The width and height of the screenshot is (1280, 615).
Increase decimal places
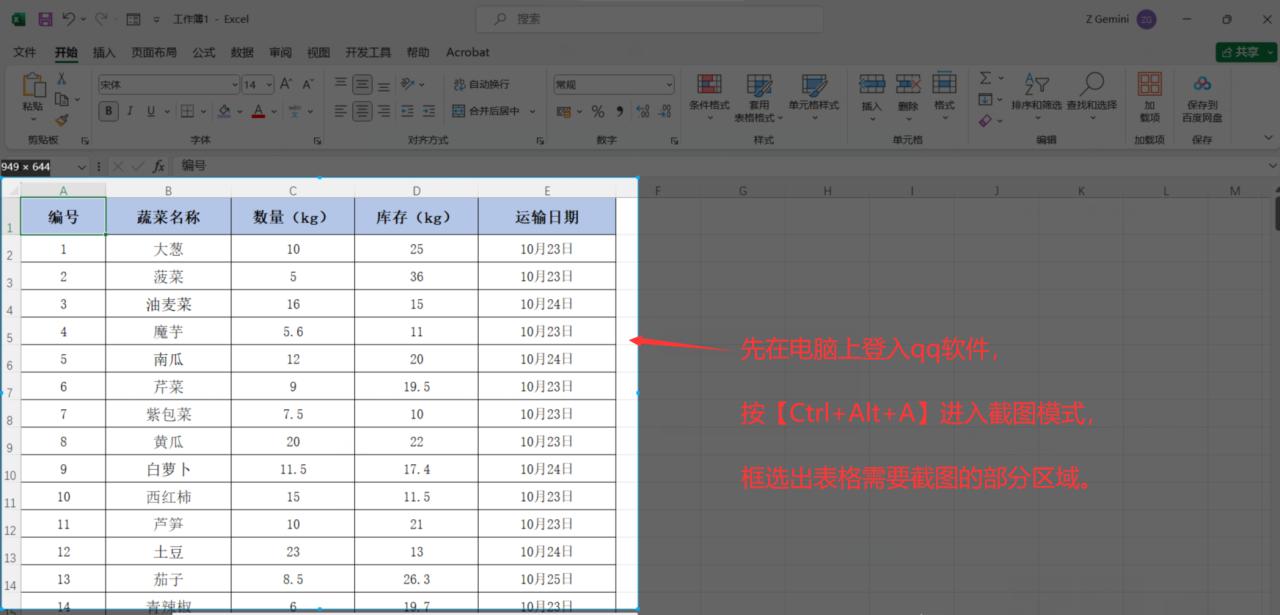pos(642,111)
